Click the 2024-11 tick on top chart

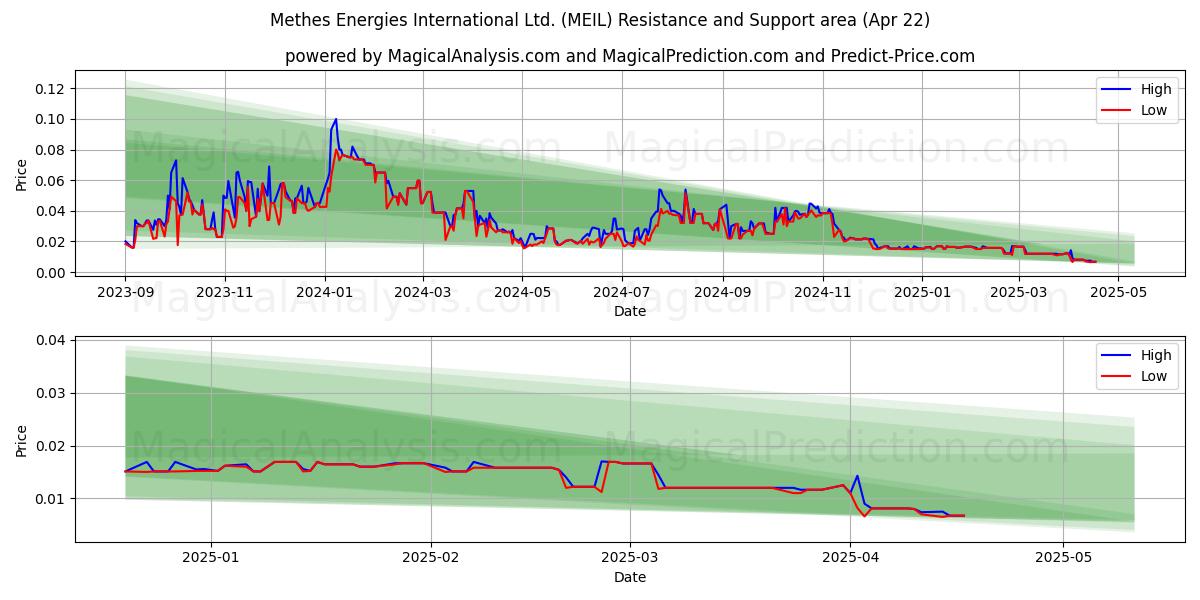tap(824, 292)
